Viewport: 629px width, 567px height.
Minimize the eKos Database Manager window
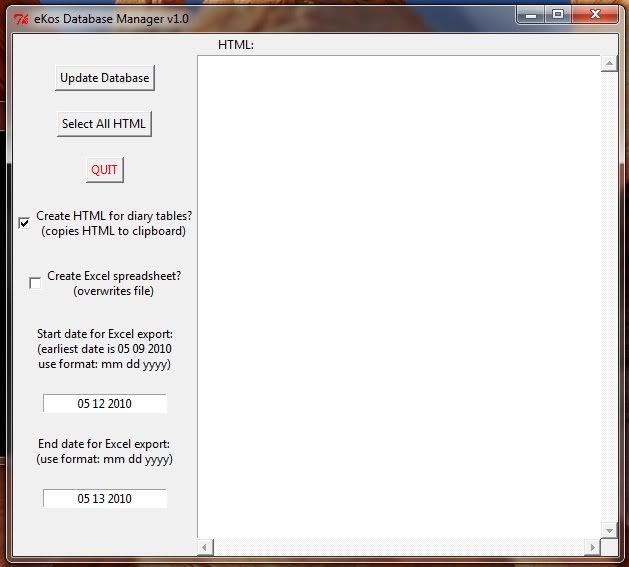(x=531, y=15)
